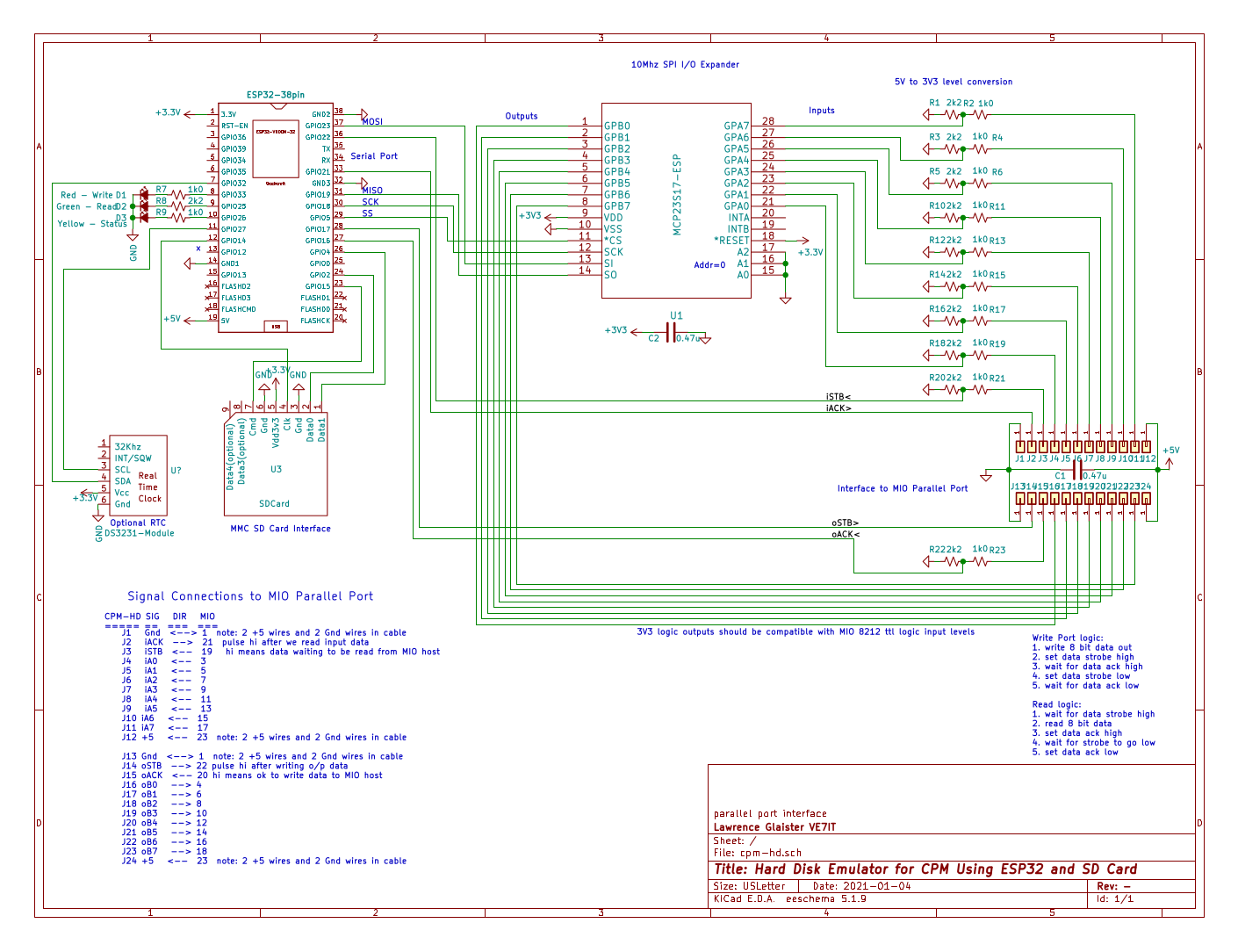Select the C1 capacitor between the connectors
Screen dimensions: 1238x952
[x=1077, y=470]
